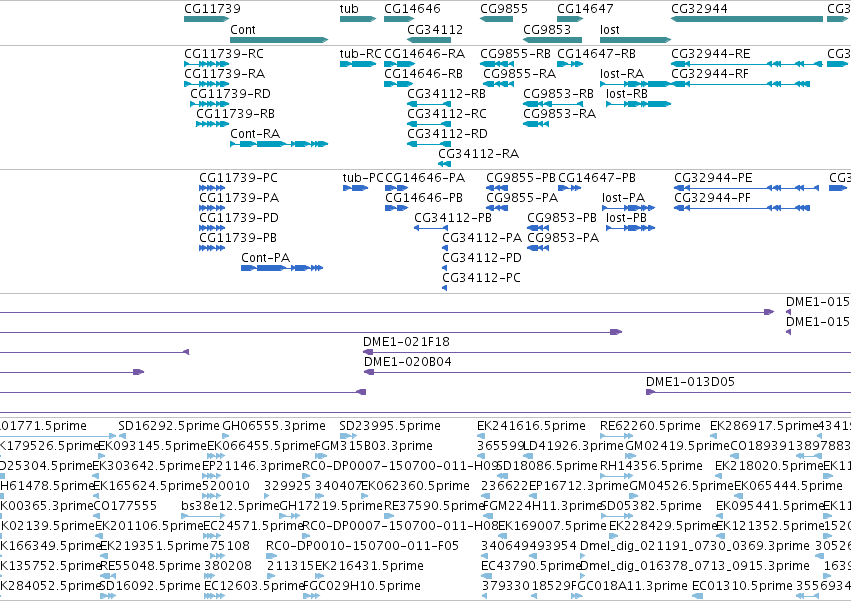
Task: Select the lost-RA transcript label
Action: [x=622, y=74]
